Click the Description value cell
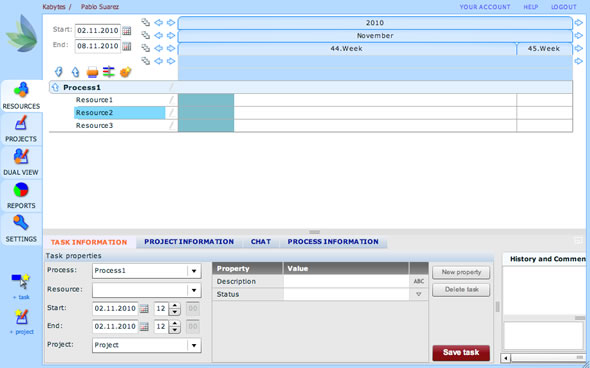The width and height of the screenshot is (590, 368). coord(346,281)
